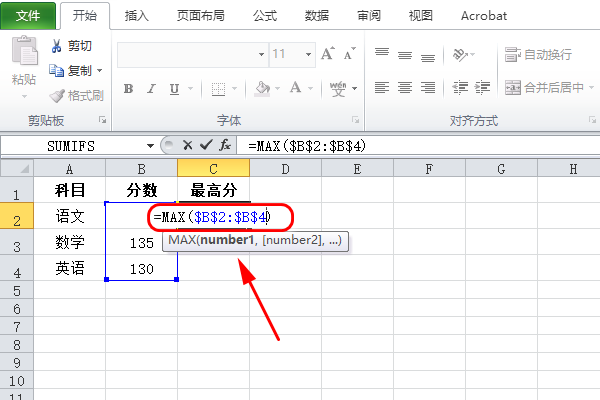Viewport: 600px width, 400px height.
Task: Increase font size with large A icon
Action: pyautogui.click(x=328, y=54)
